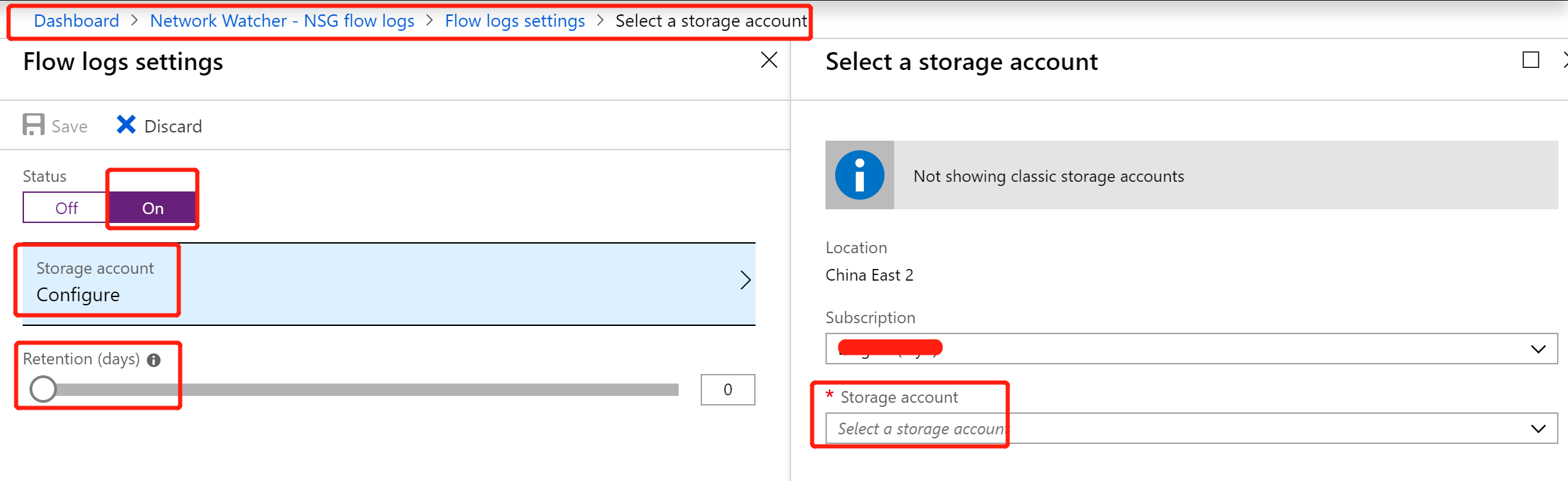The width and height of the screenshot is (1568, 481).
Task: Go to Dashboard breadcrumb
Action: click(x=76, y=21)
